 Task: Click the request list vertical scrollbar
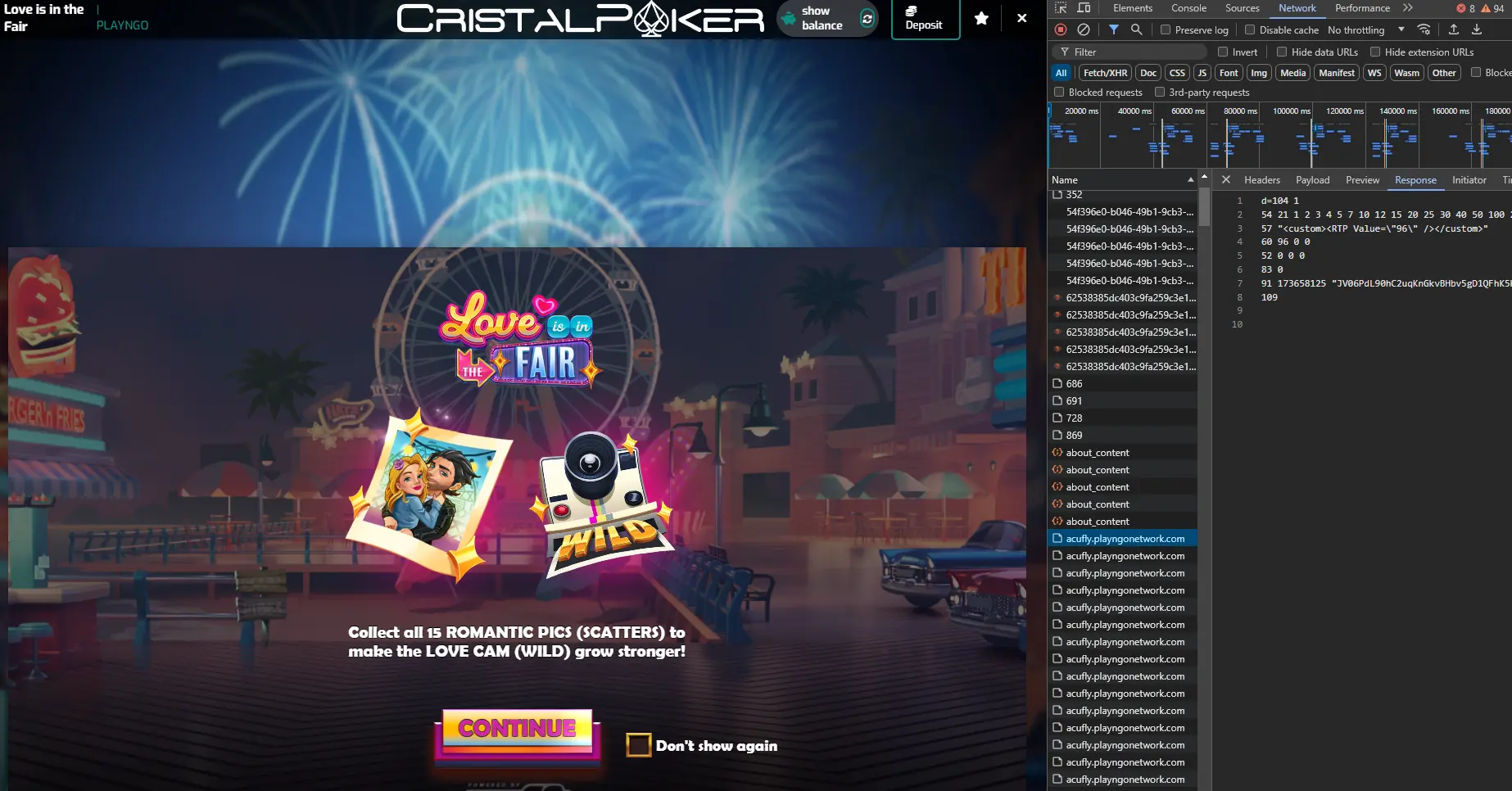tap(1204, 207)
